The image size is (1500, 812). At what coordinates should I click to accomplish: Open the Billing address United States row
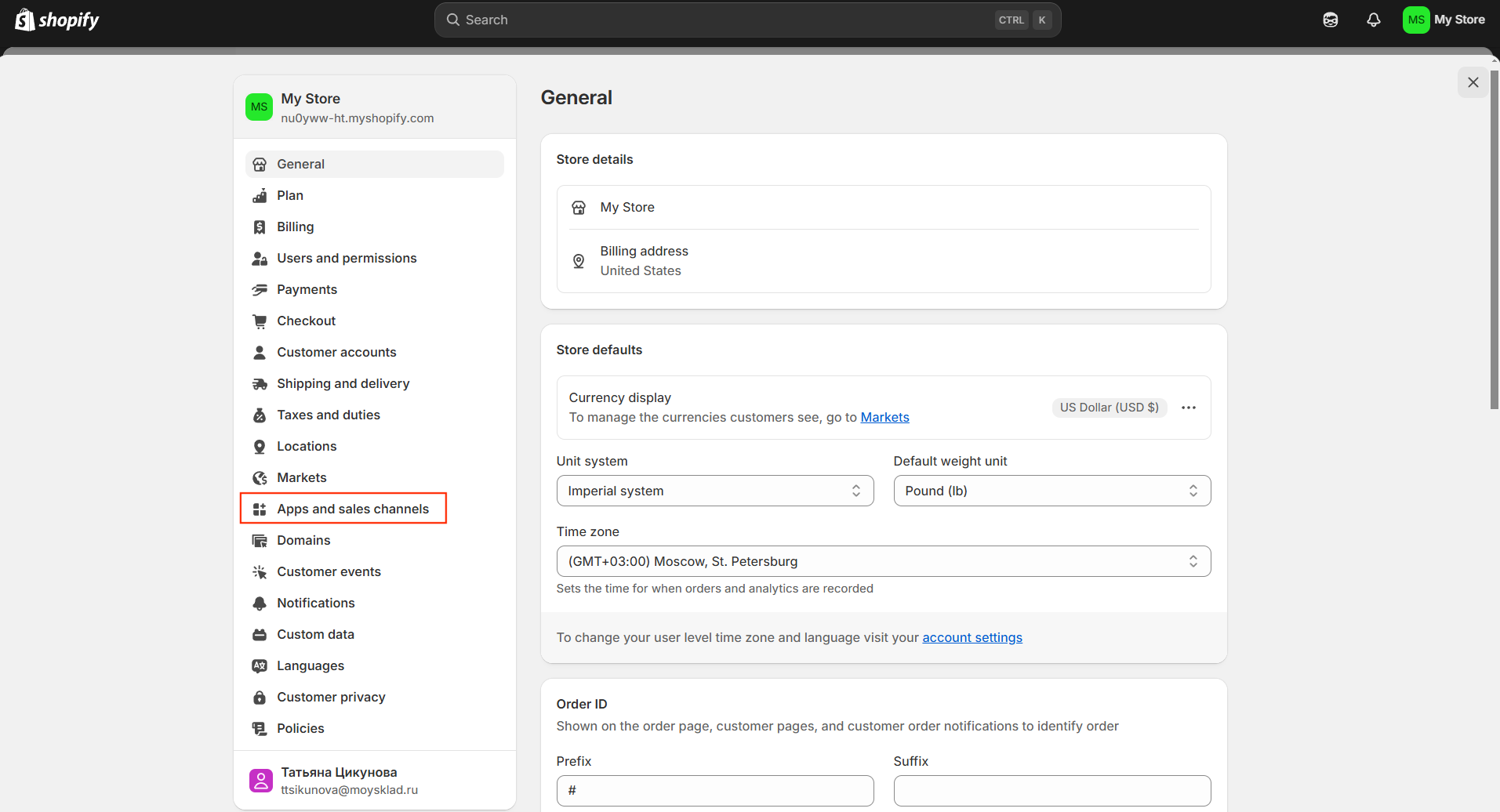point(884,261)
